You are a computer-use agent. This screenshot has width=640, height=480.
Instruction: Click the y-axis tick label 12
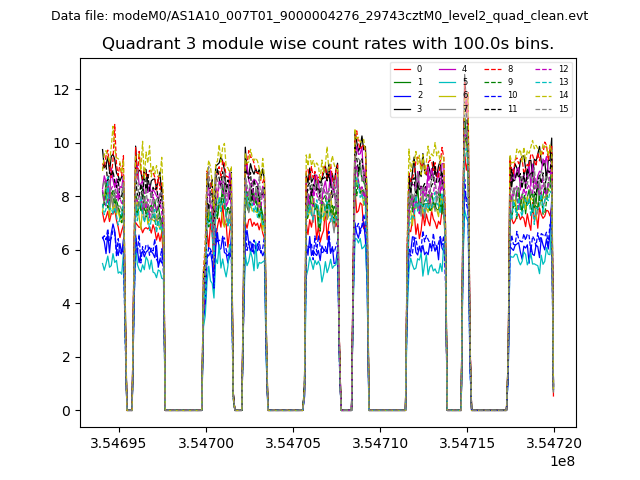(61, 90)
